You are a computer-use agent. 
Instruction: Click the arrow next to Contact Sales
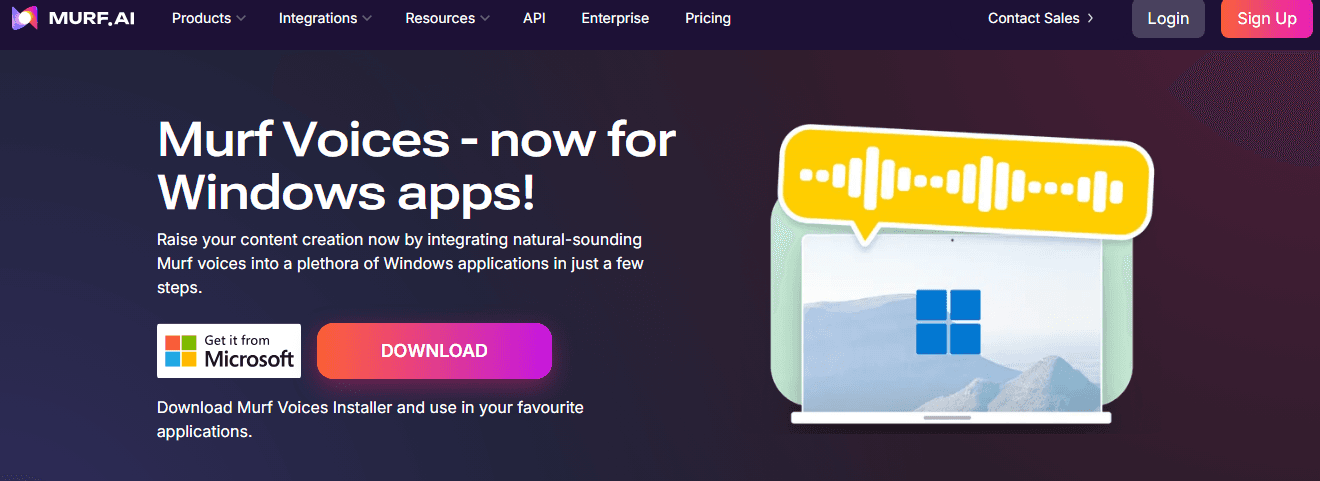click(x=1089, y=18)
